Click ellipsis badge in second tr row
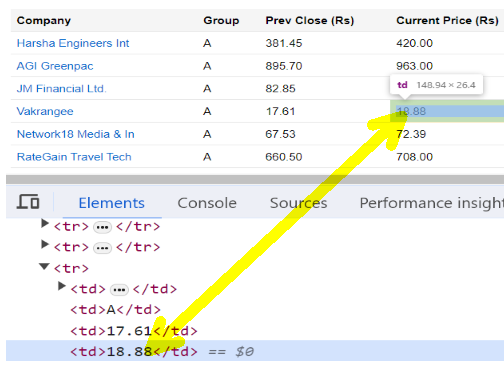Viewport: 504px width, 365px height. point(102,248)
